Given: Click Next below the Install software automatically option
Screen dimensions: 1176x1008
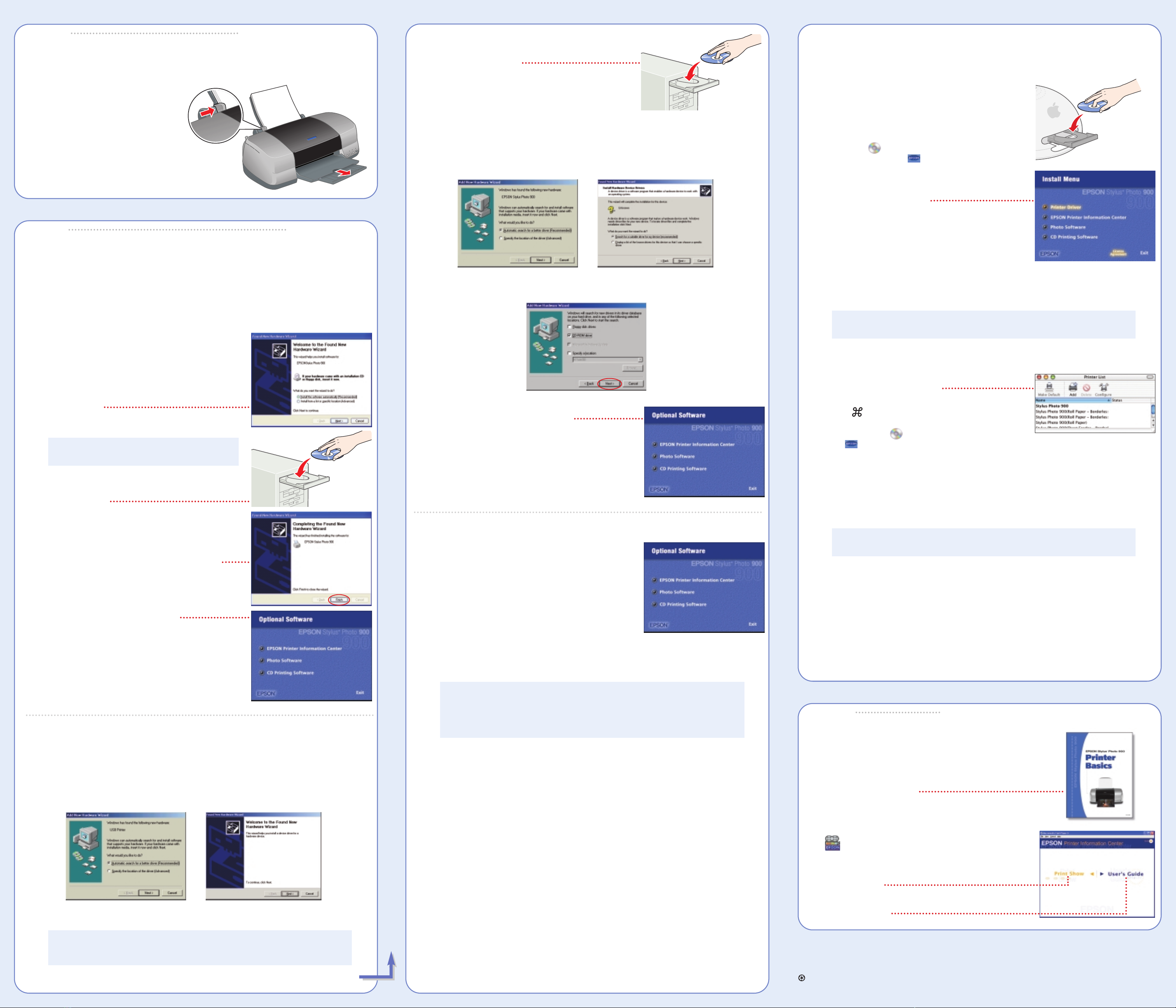Looking at the screenshot, I should point(339,421).
